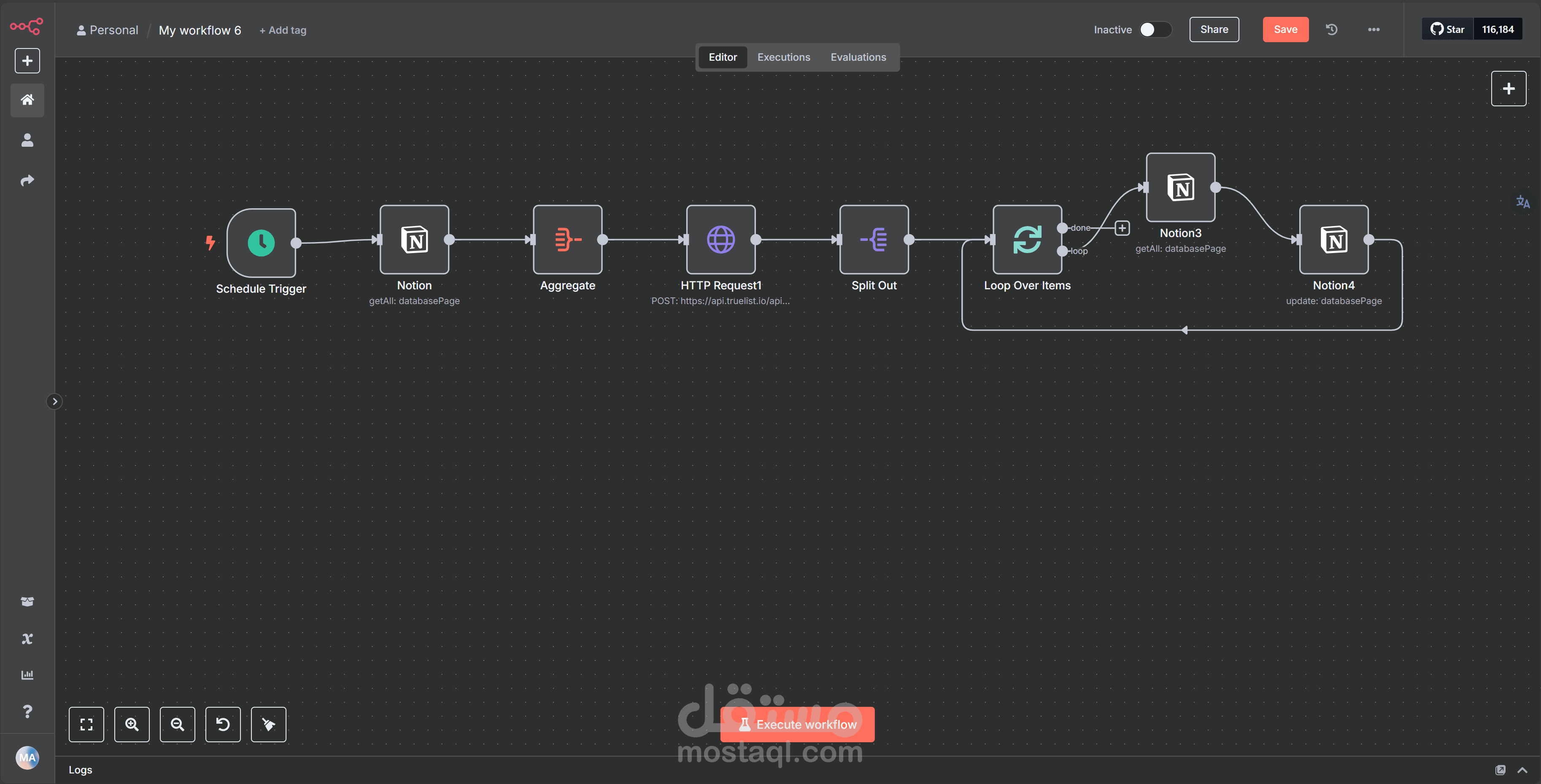Switch to the Editor tab

(x=723, y=57)
